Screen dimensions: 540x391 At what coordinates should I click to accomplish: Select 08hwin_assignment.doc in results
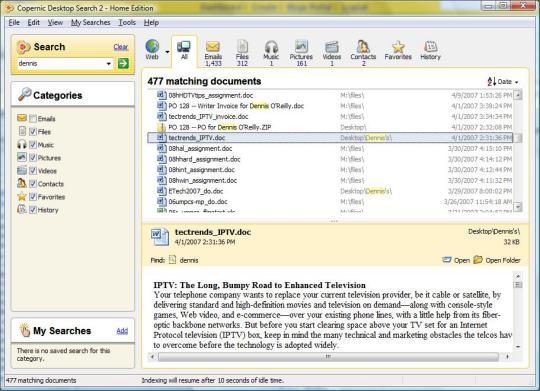[x=330, y=180]
